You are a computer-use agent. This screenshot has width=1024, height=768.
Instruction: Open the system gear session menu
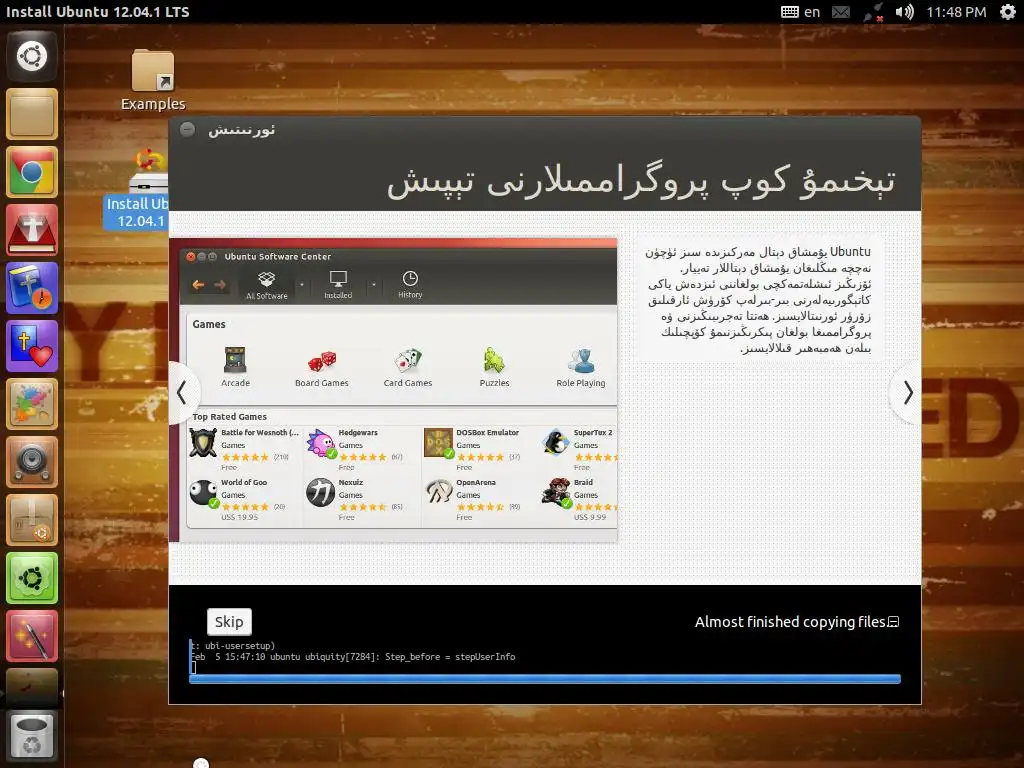(x=1008, y=12)
